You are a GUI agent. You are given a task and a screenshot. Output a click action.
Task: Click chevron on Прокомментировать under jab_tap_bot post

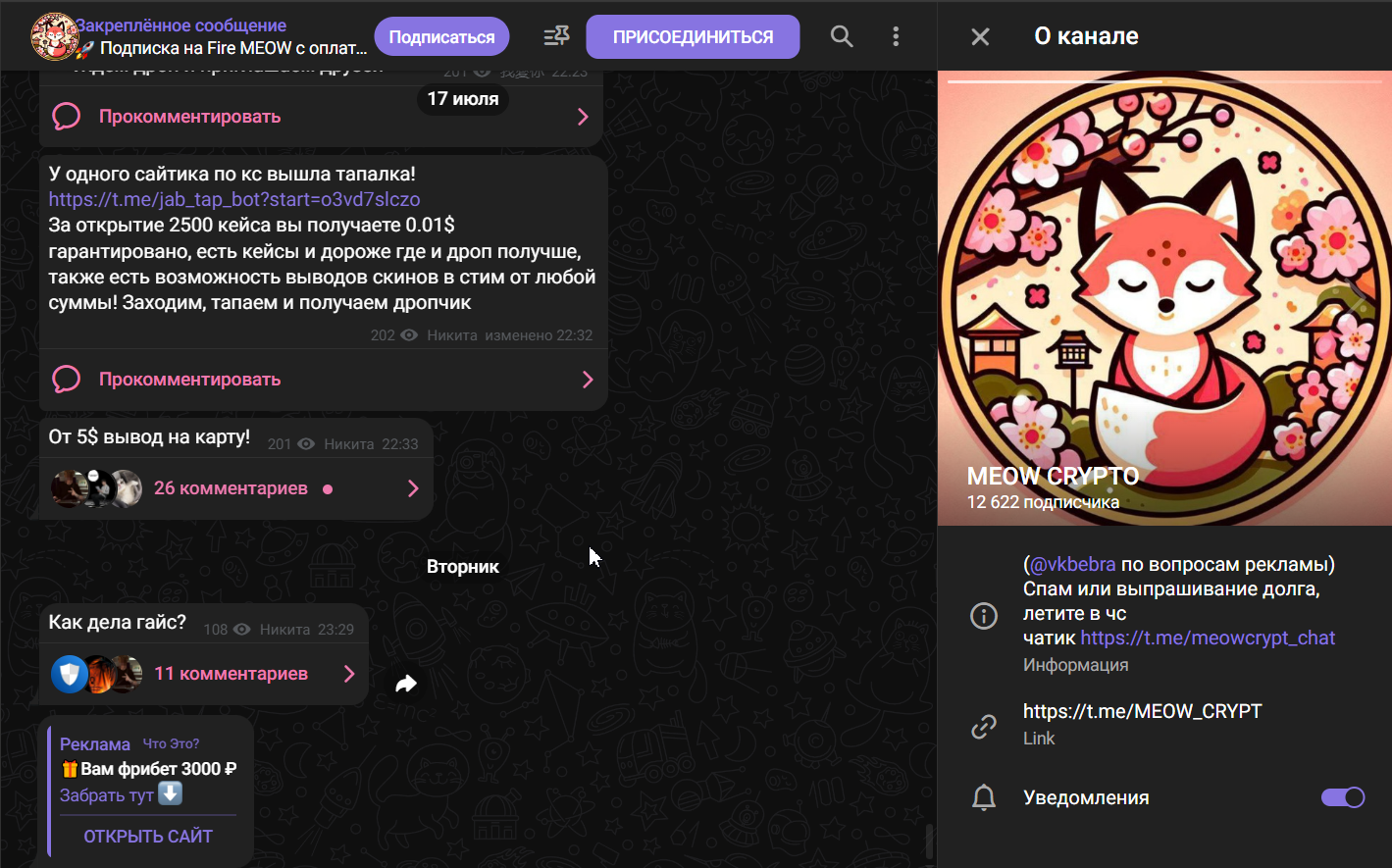(x=588, y=380)
